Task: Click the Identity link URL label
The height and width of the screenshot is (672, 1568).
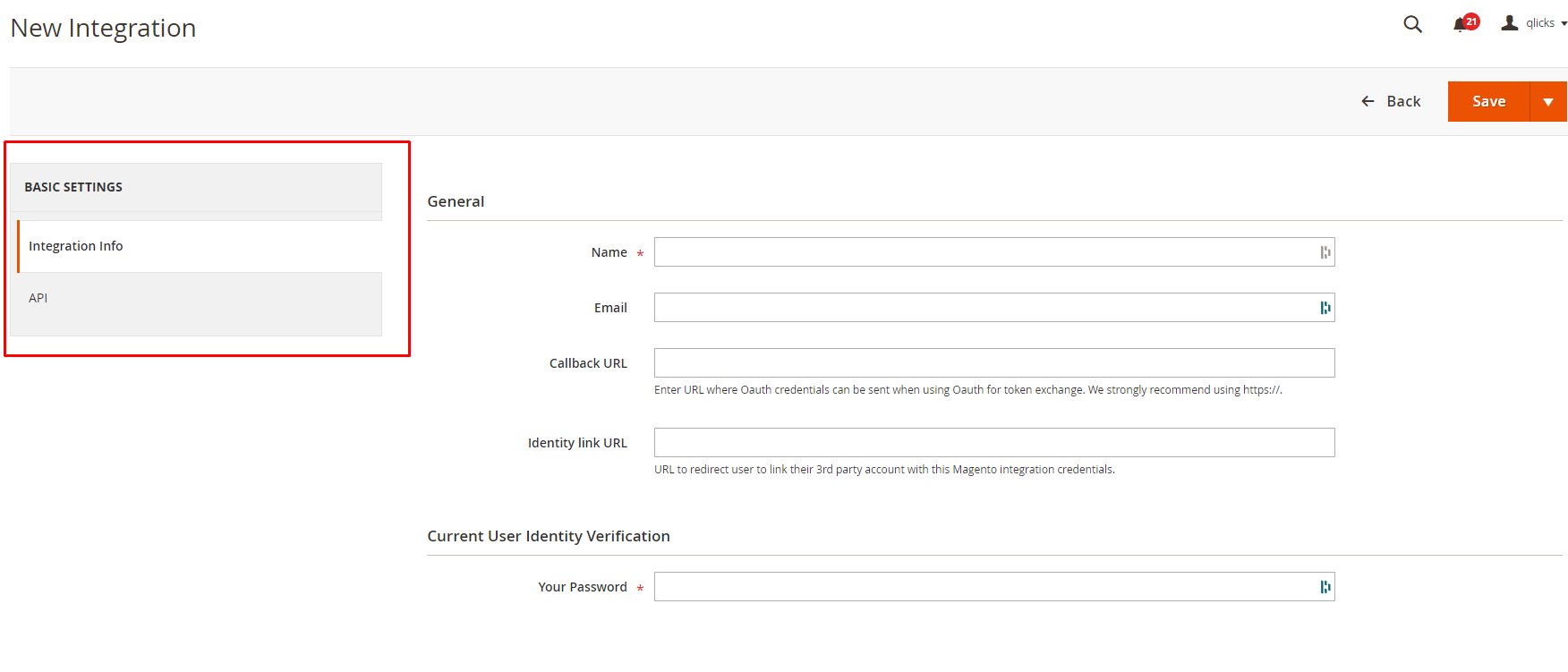Action: point(577,443)
